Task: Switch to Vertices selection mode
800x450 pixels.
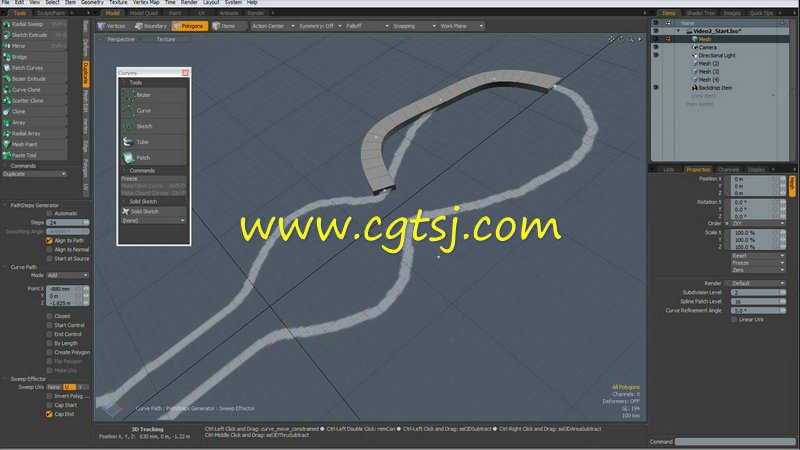Action: click(111, 26)
